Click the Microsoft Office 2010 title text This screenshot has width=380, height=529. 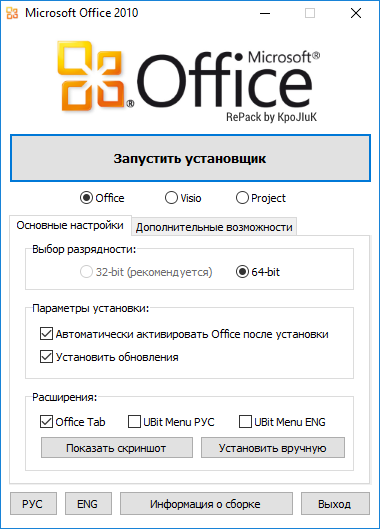click(82, 13)
